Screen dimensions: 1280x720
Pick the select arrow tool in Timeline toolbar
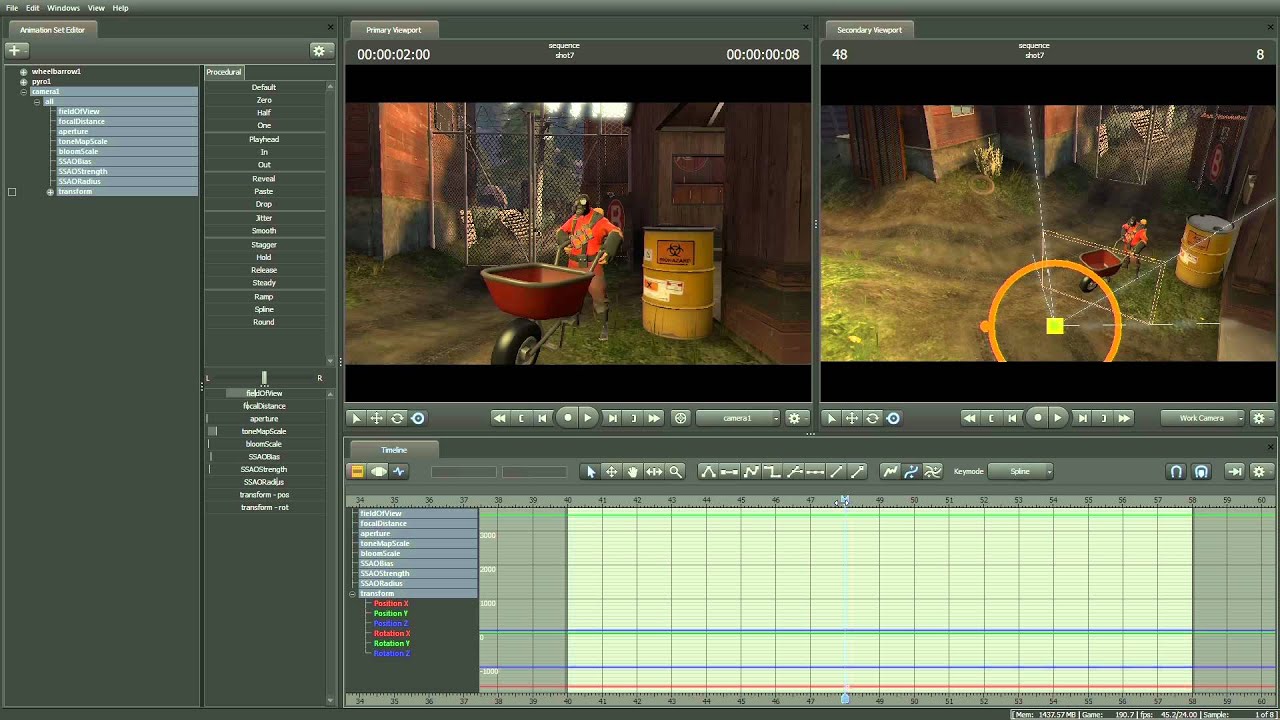click(x=591, y=472)
